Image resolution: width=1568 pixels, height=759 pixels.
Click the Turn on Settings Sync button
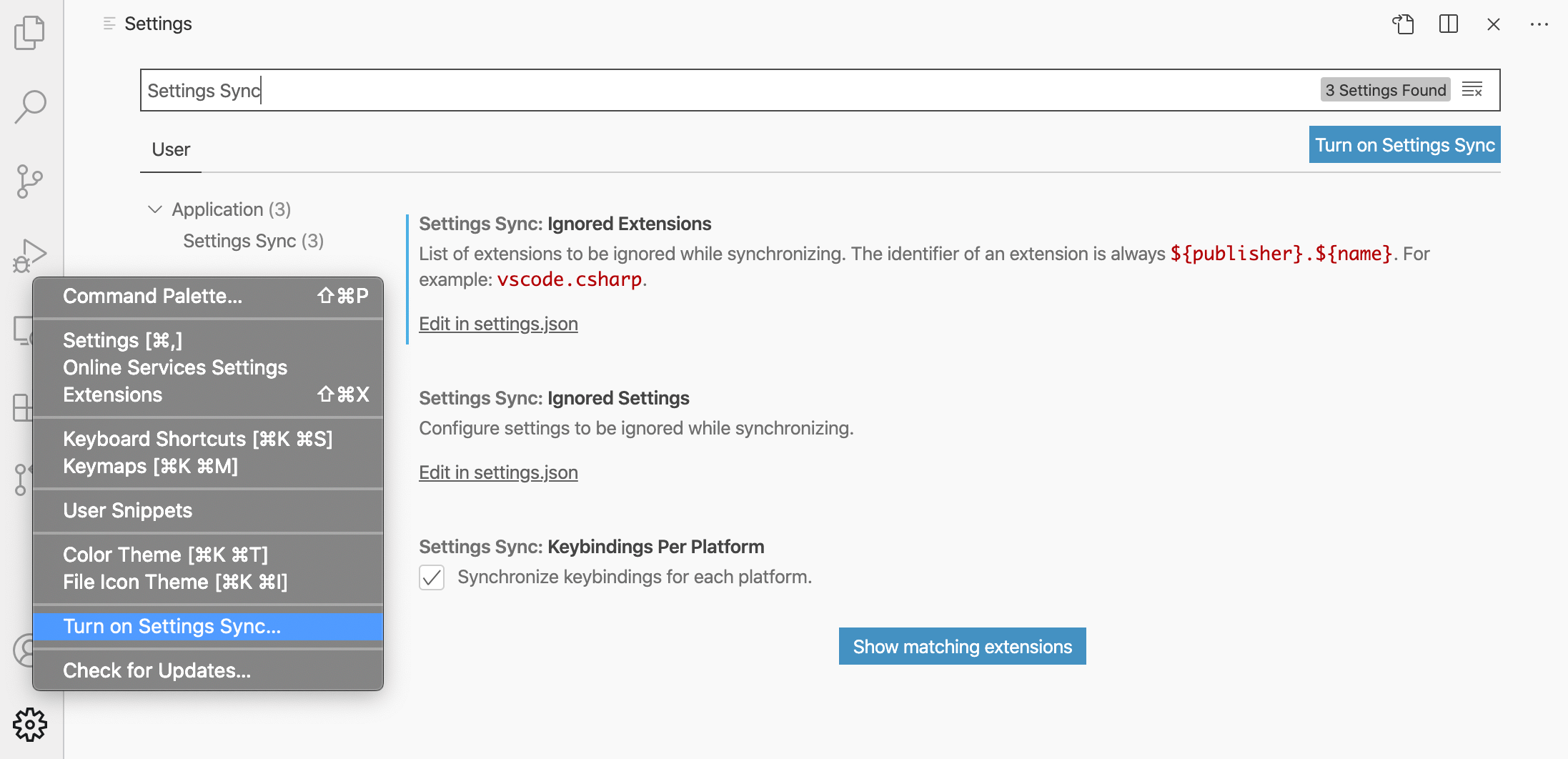[1404, 144]
